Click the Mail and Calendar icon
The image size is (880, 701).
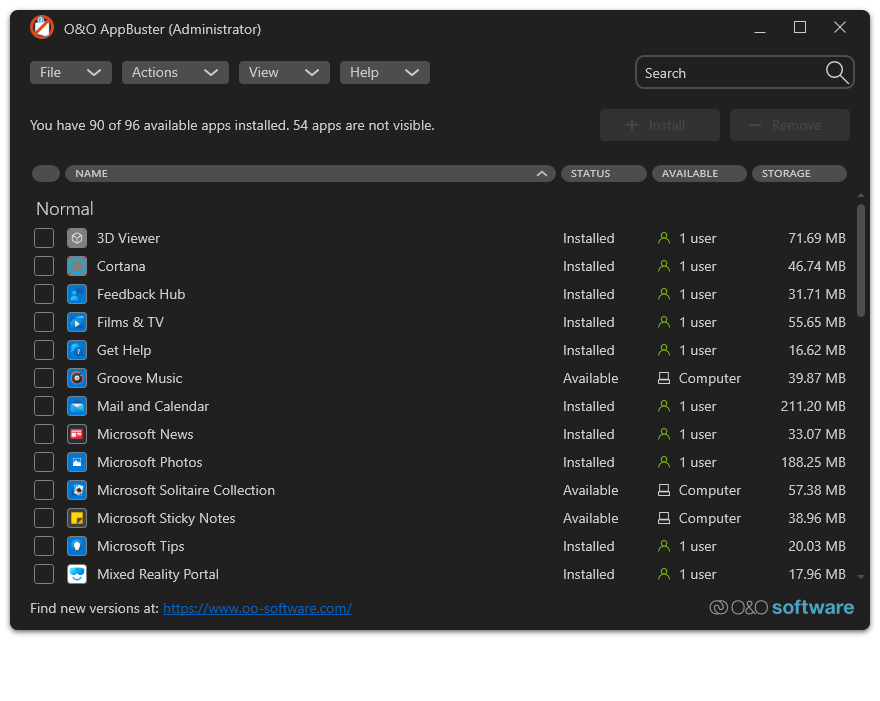pos(77,406)
